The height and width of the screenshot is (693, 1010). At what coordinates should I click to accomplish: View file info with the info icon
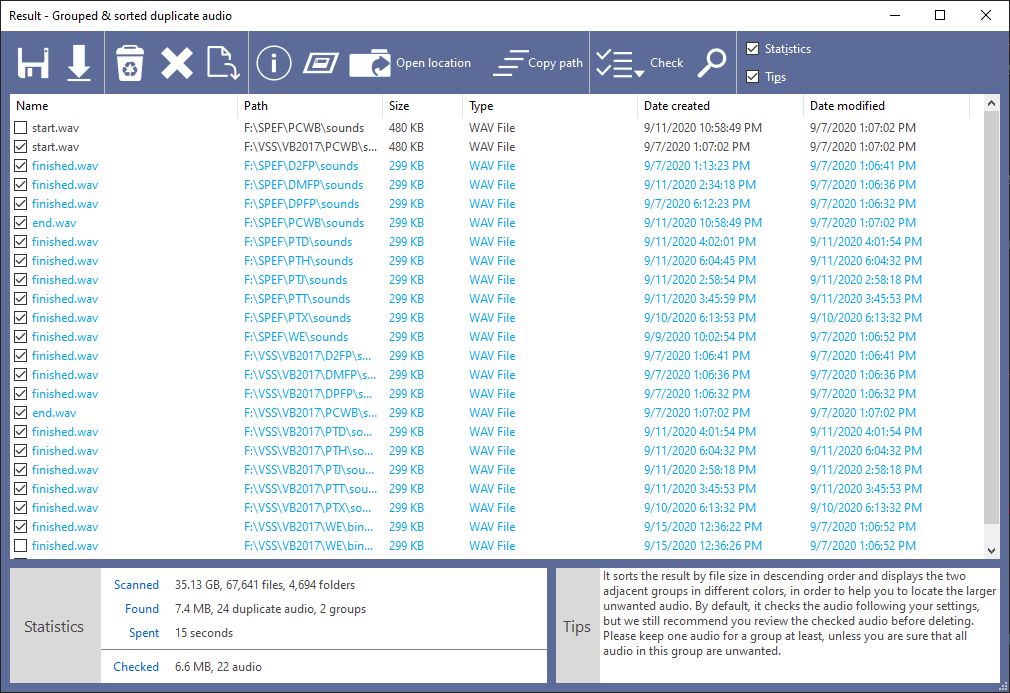point(272,62)
